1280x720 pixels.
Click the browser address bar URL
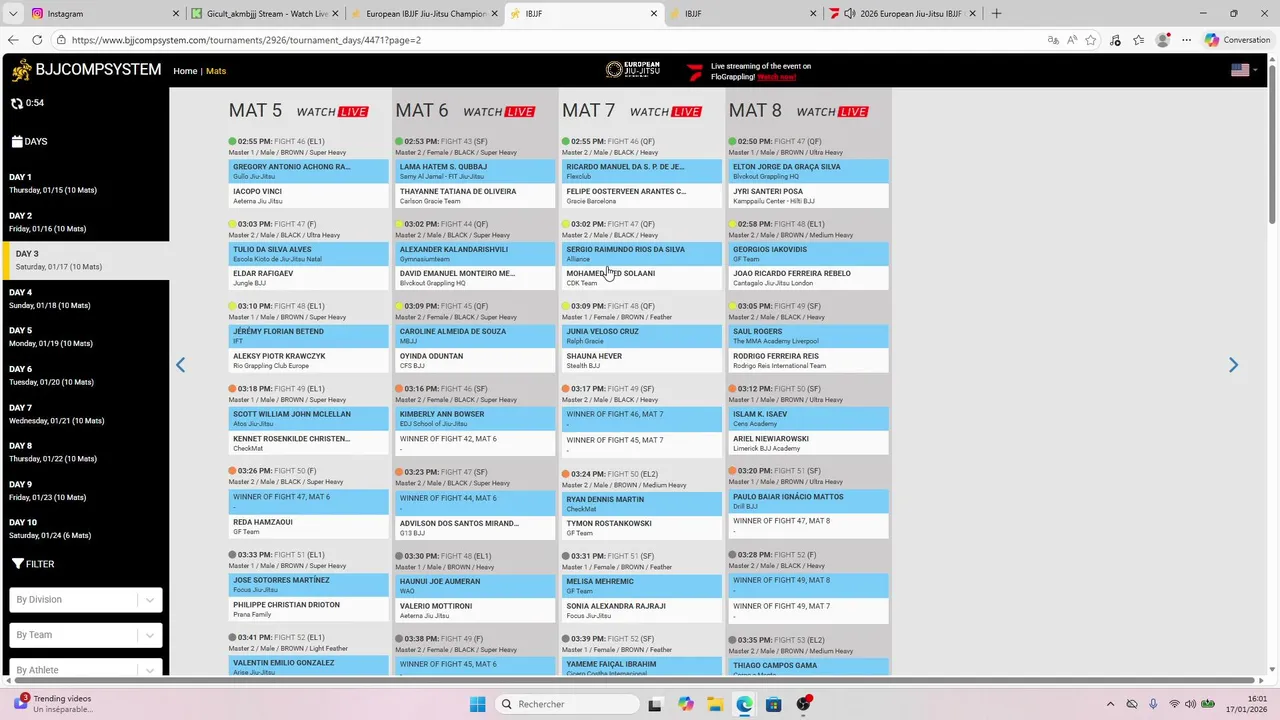point(246,40)
